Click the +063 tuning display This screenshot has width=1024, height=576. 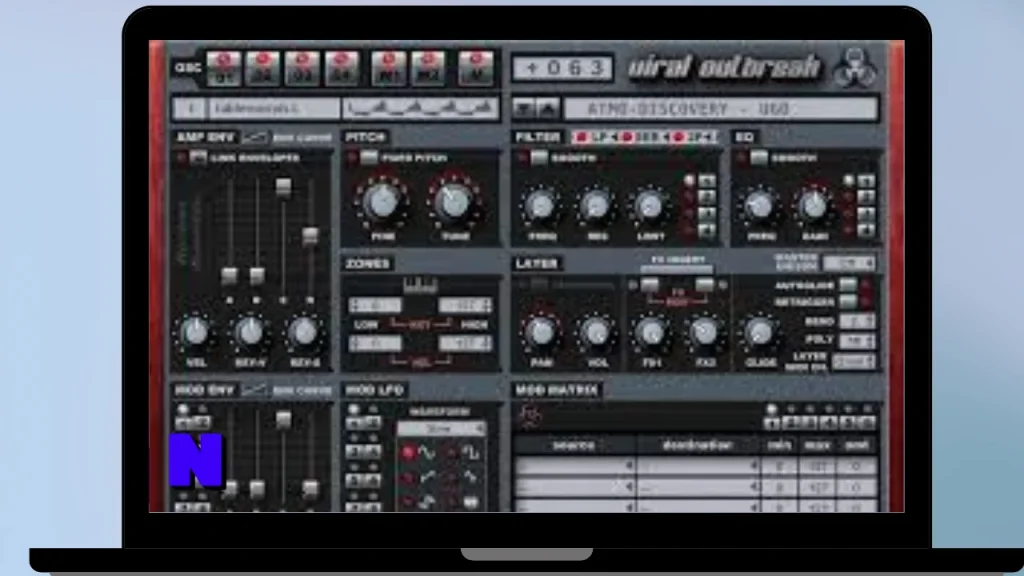pos(562,68)
